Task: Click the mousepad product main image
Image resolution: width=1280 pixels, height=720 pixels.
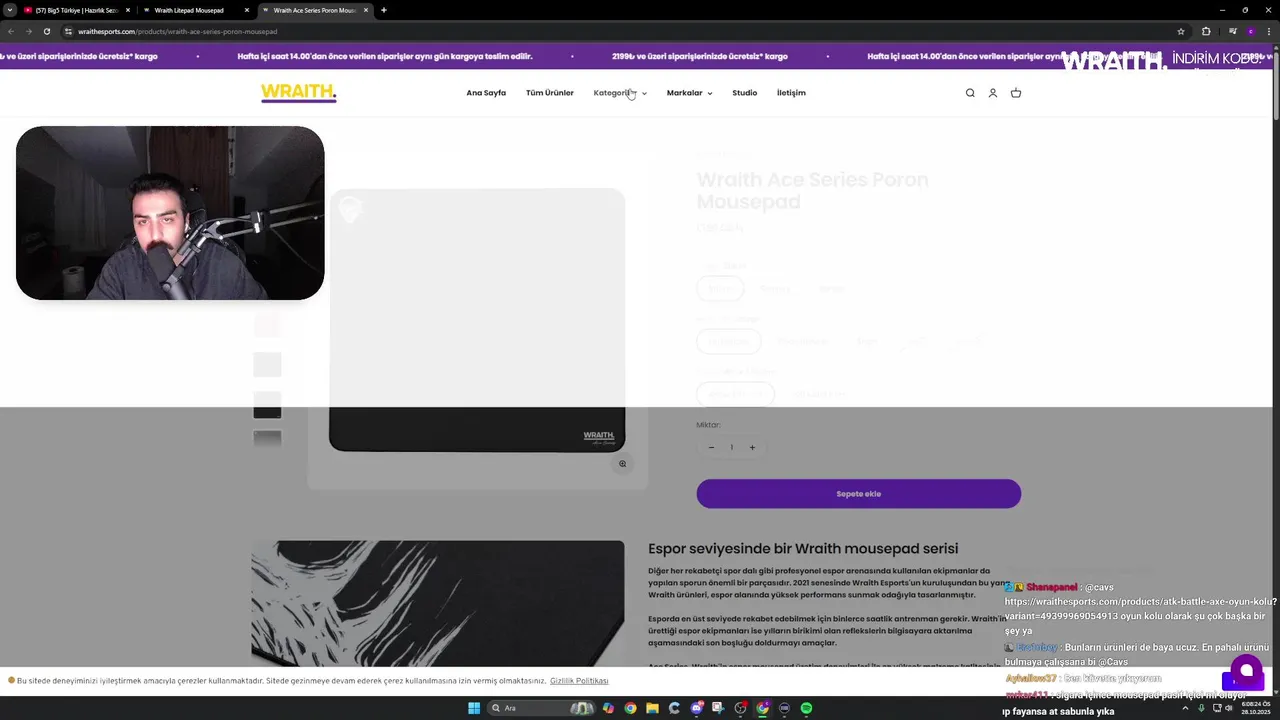Action: pos(477,320)
